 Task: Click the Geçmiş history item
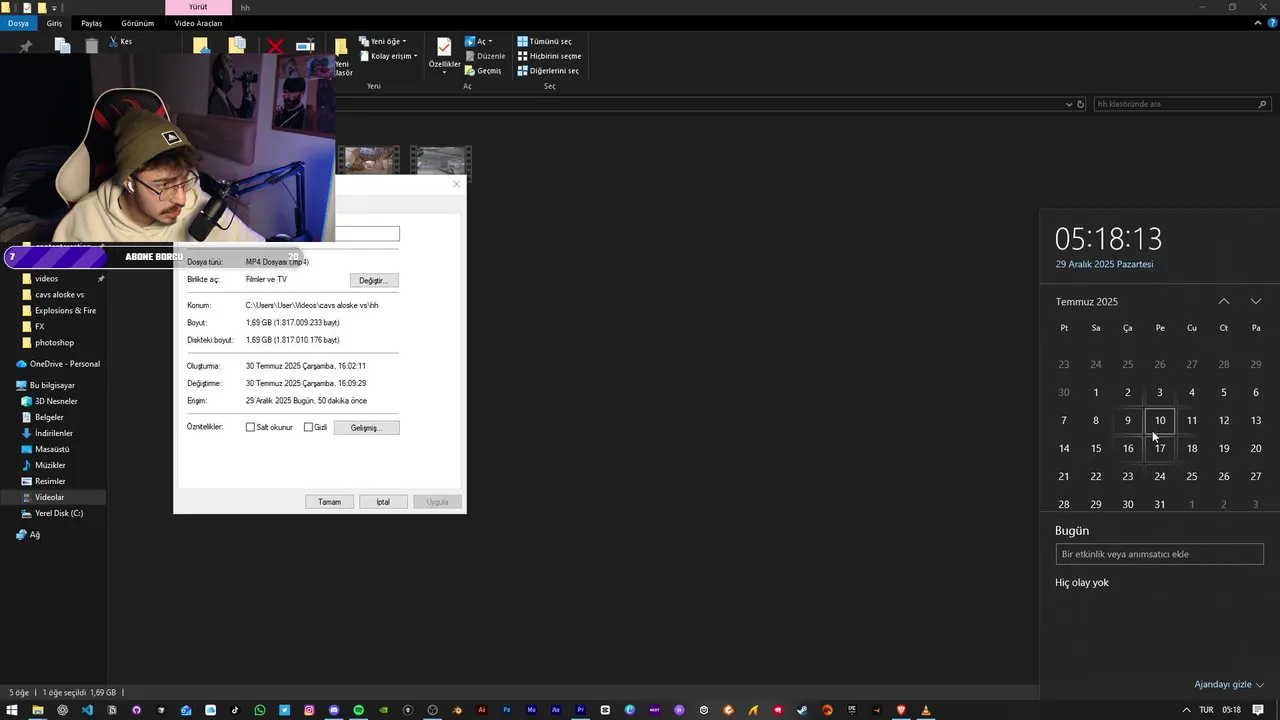pos(483,71)
